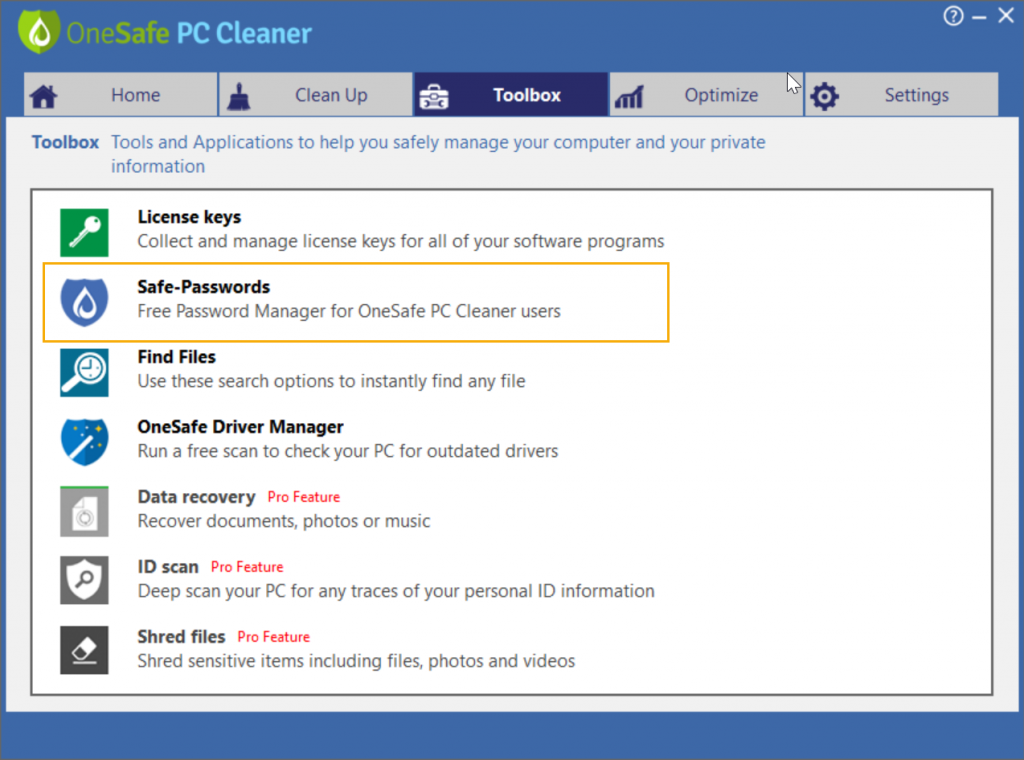Screen dimensions: 1024x760
Task: Select the Toolbox tab
Action: coord(511,95)
